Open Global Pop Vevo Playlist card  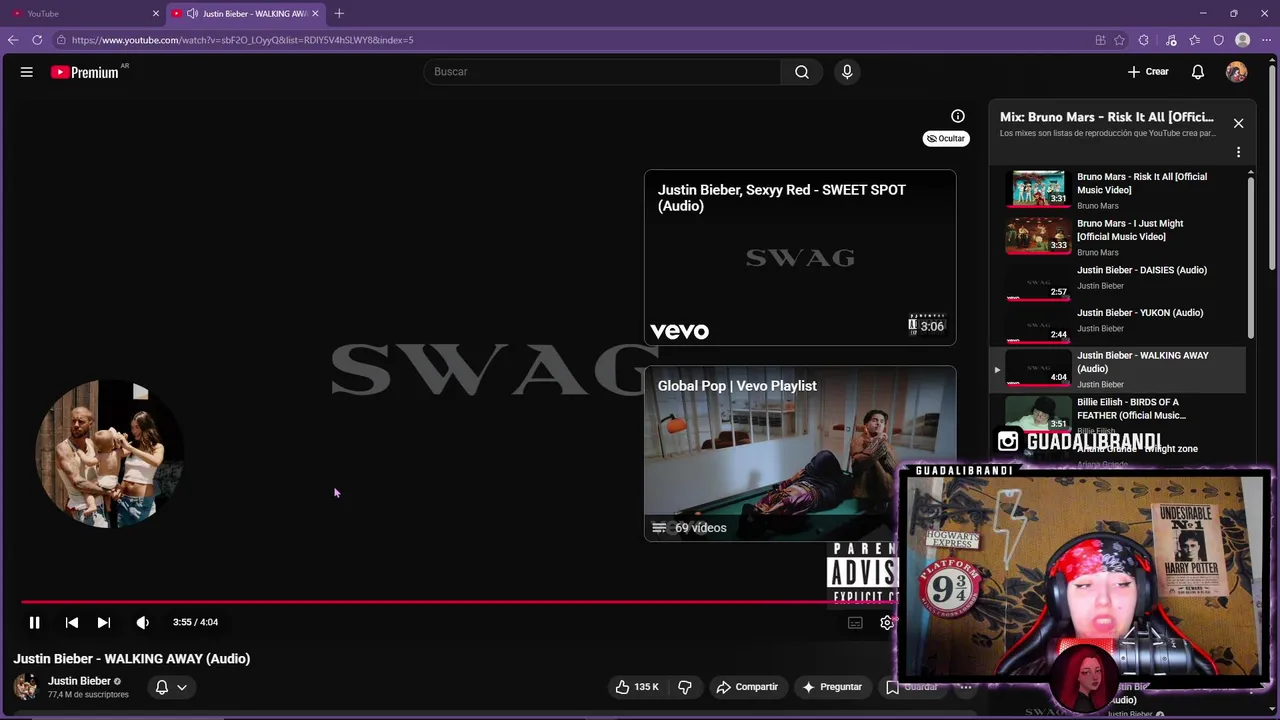pyautogui.click(x=800, y=453)
